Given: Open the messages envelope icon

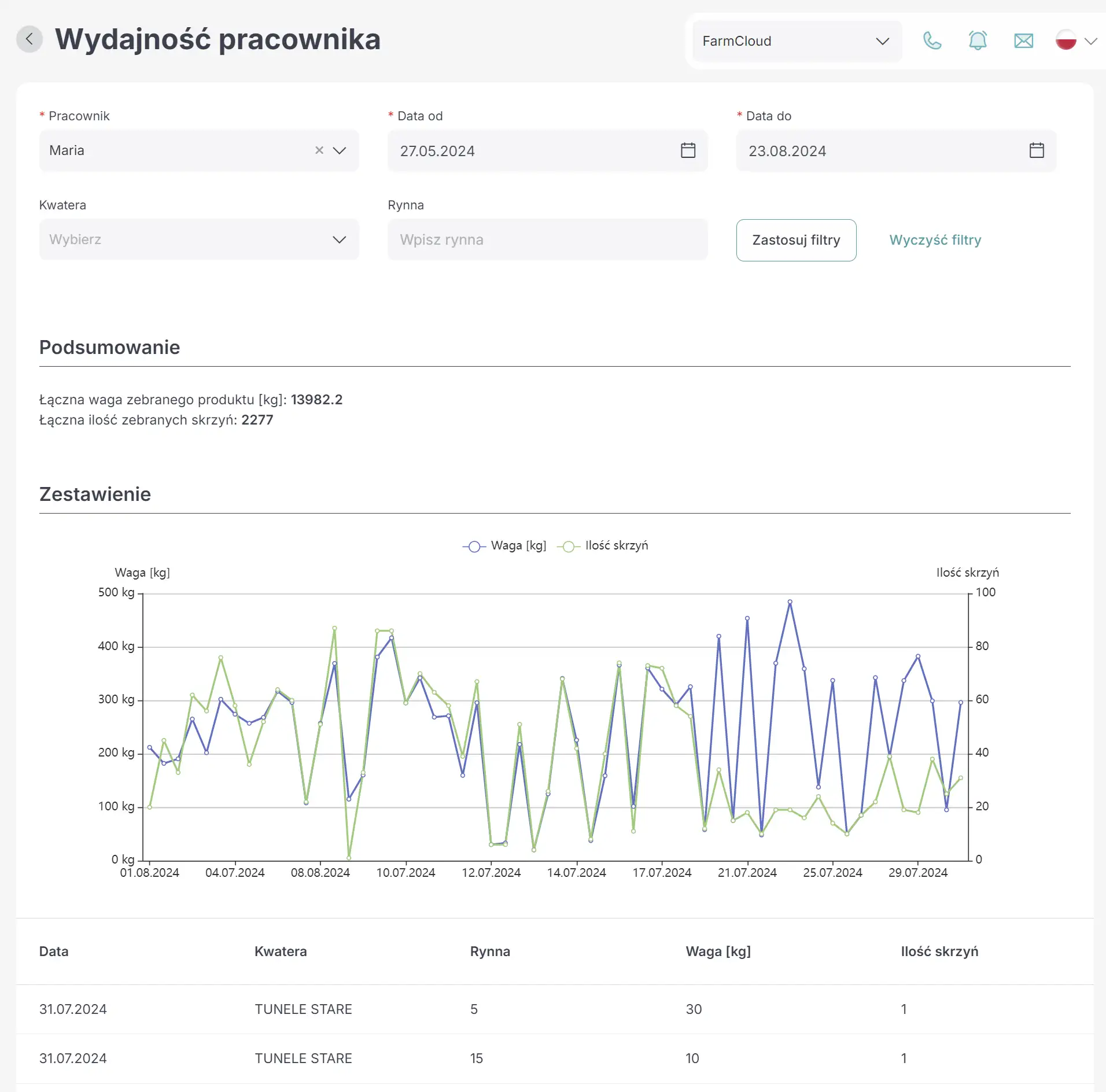Looking at the screenshot, I should (x=1023, y=41).
